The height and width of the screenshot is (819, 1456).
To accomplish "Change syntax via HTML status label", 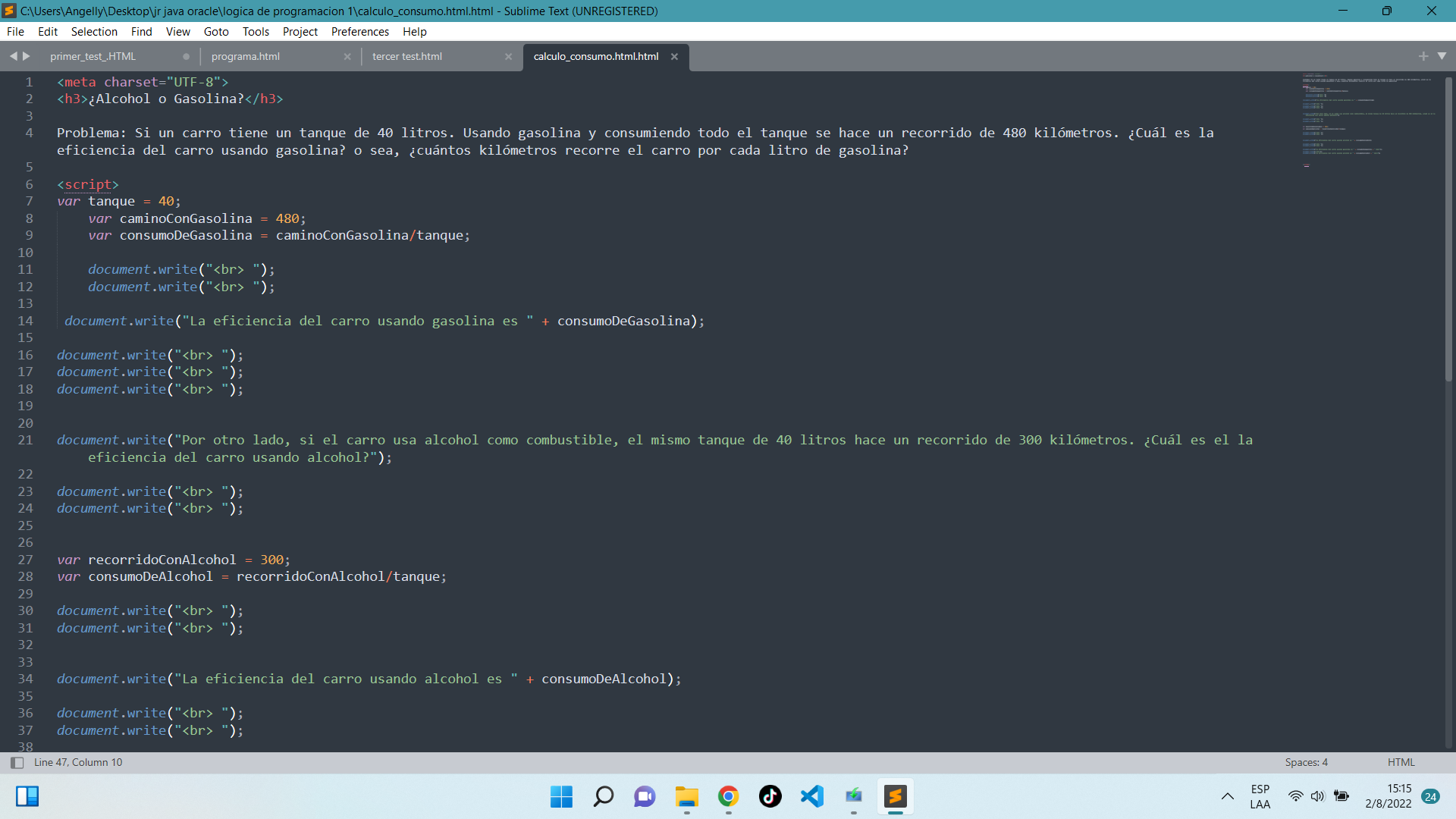I will coord(1401,763).
